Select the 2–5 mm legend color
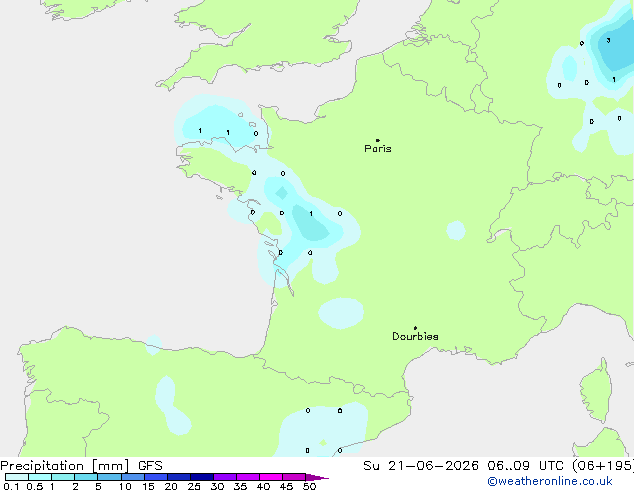 (x=86, y=477)
